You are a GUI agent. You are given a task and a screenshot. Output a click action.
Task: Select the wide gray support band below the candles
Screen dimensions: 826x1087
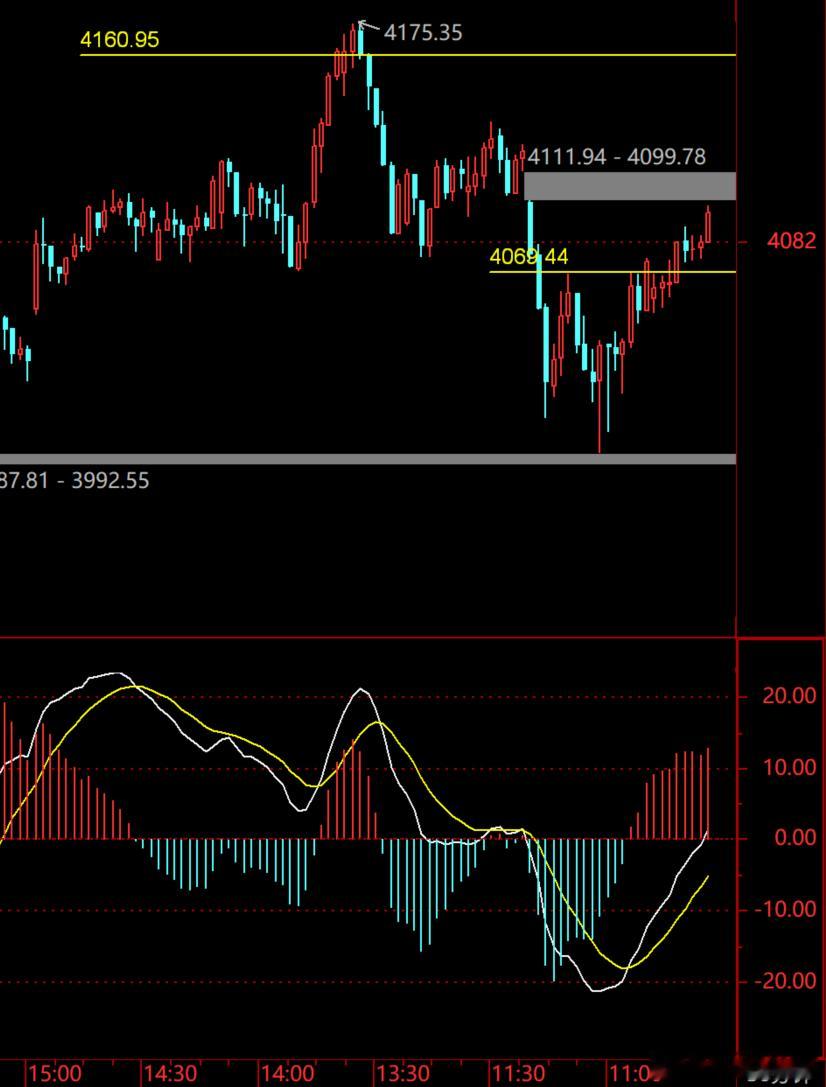coord(367,459)
